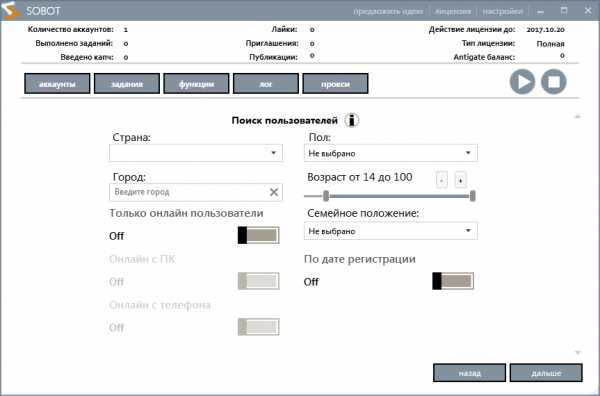Open the функции tab
This screenshot has width=600, height=396.
click(x=196, y=84)
